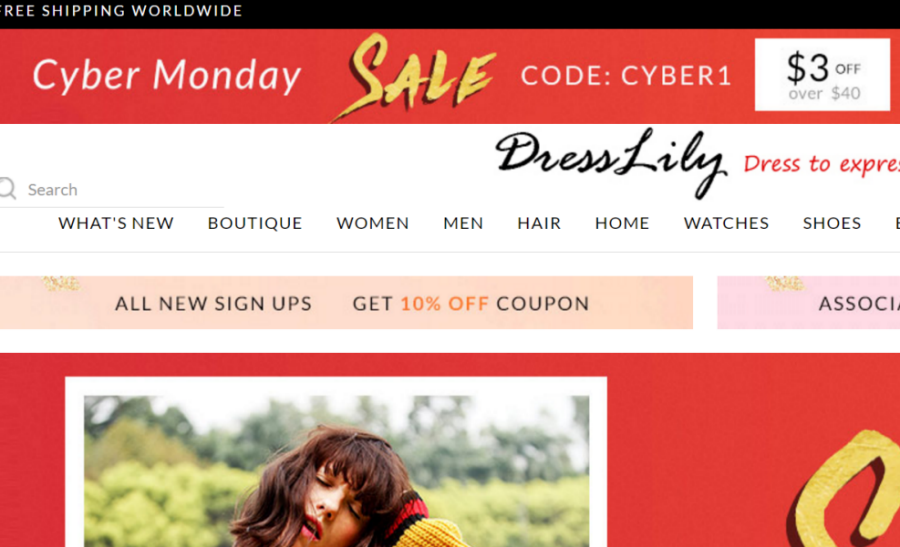The height and width of the screenshot is (547, 900).
Task: Open the WOMEN category menu
Action: click(x=373, y=223)
